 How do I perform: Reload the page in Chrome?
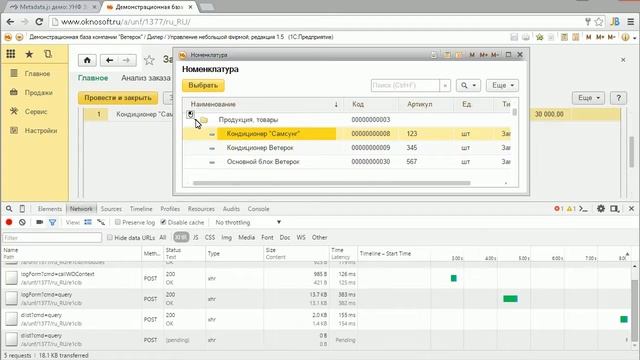coord(39,22)
